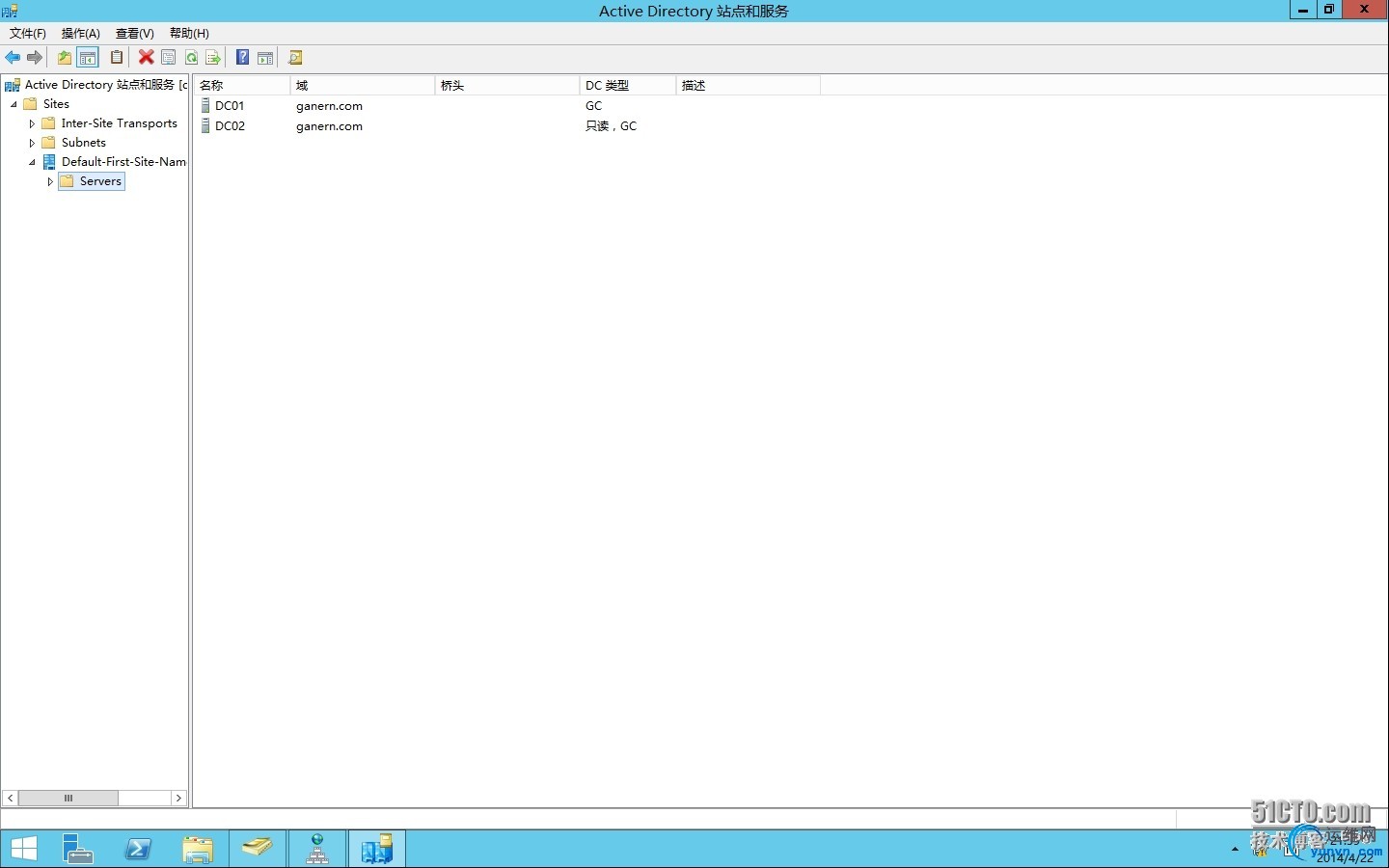Viewport: 1389px width, 868px height.
Task: Select the Subnets folder in tree
Action: (84, 143)
